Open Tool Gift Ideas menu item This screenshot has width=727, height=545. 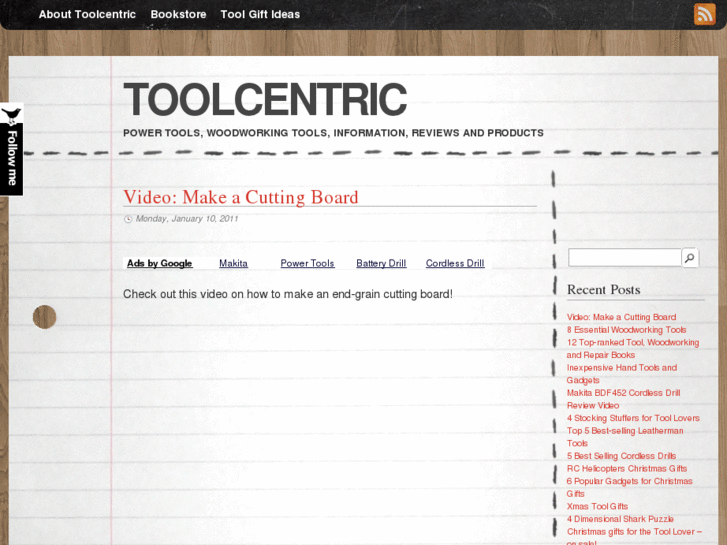click(260, 14)
